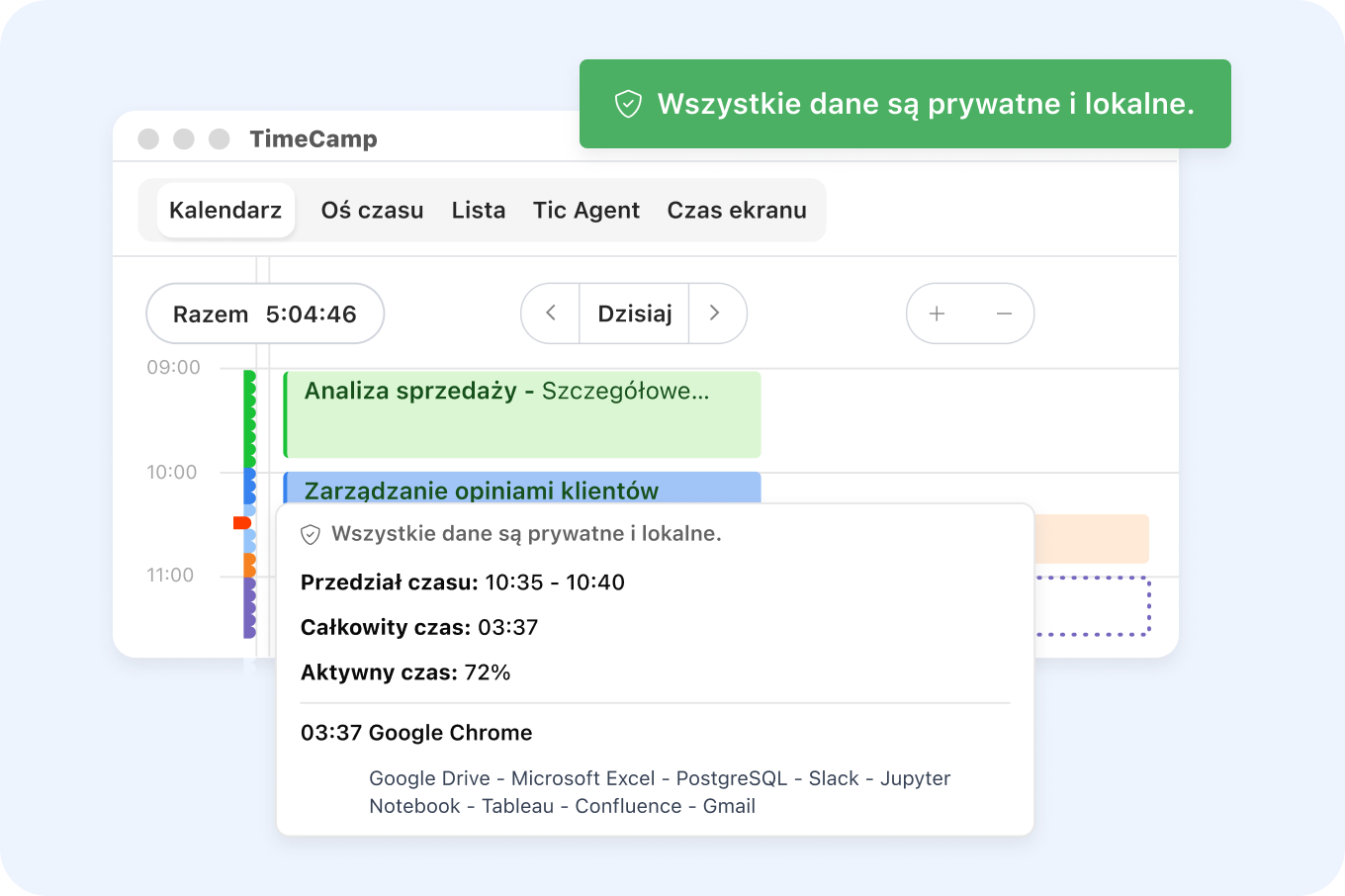Zoom in with the plus icon
Viewport: 1345px width, 896px height.
[938, 314]
